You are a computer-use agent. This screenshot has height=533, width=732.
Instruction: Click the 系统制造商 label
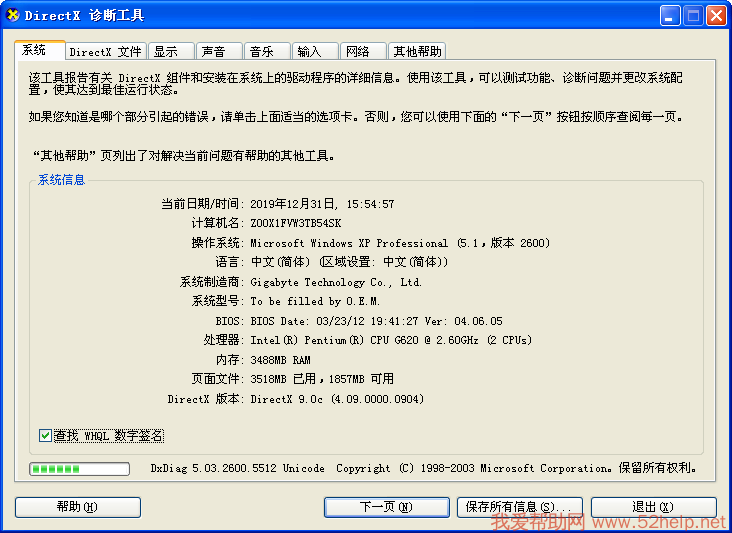pyautogui.click(x=212, y=282)
